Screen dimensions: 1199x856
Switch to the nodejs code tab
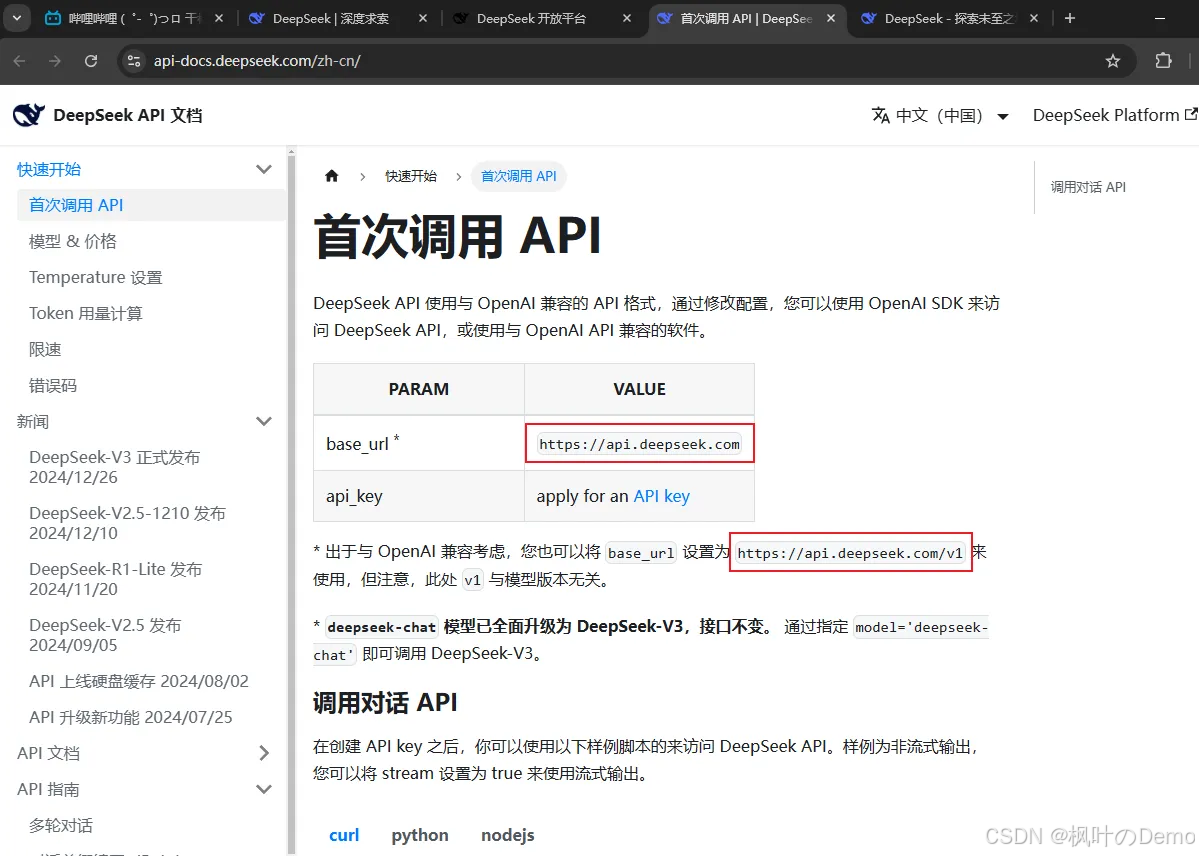(x=507, y=834)
